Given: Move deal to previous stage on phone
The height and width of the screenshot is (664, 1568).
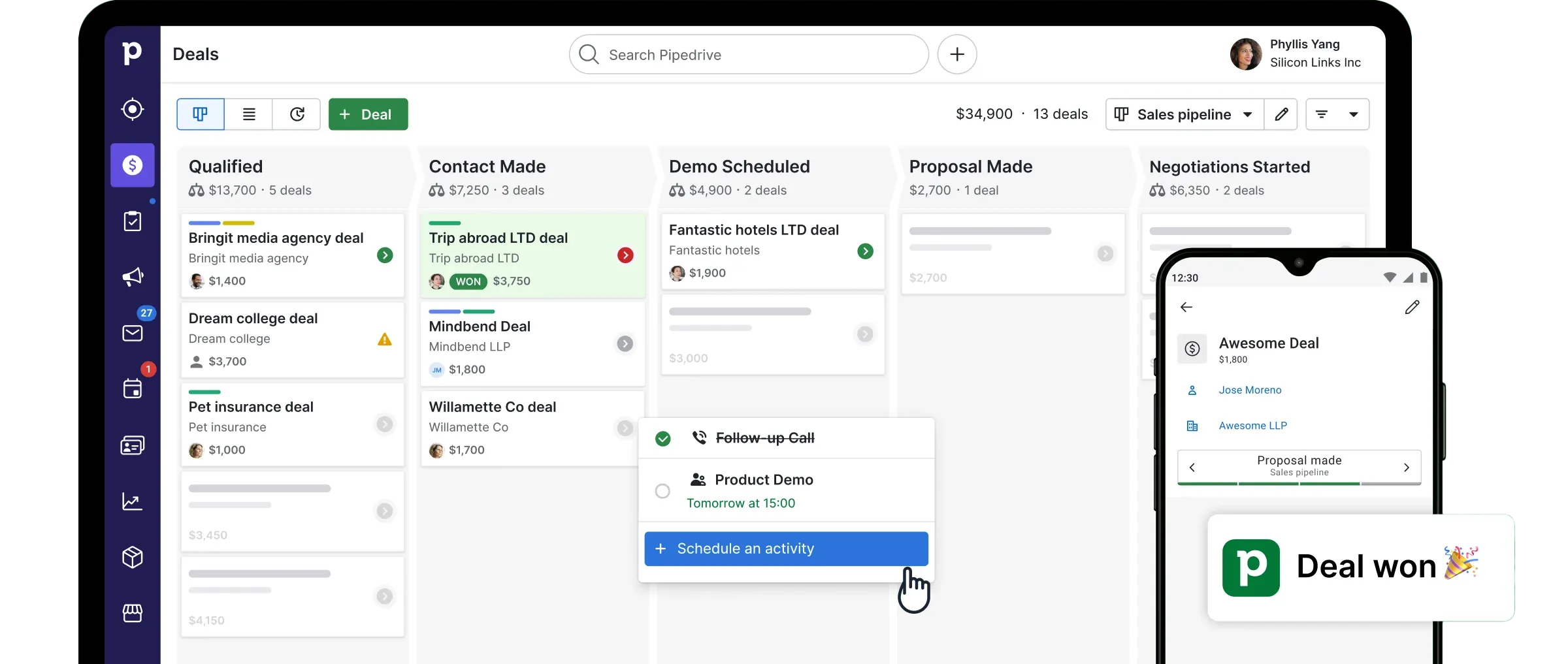Looking at the screenshot, I should pyautogui.click(x=1192, y=467).
